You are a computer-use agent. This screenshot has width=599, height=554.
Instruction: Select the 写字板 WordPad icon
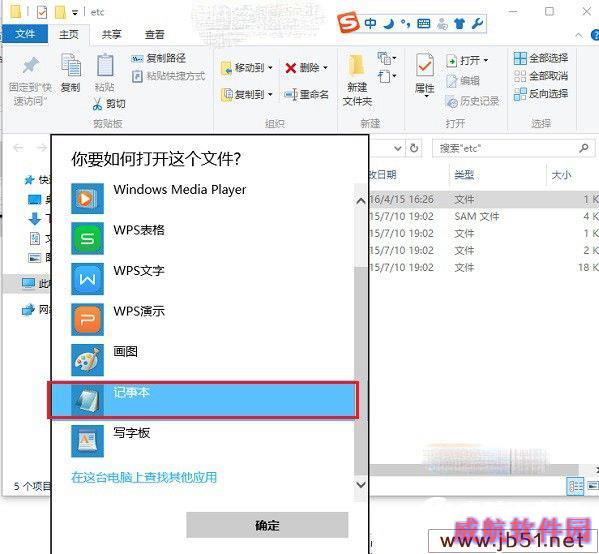pos(87,441)
